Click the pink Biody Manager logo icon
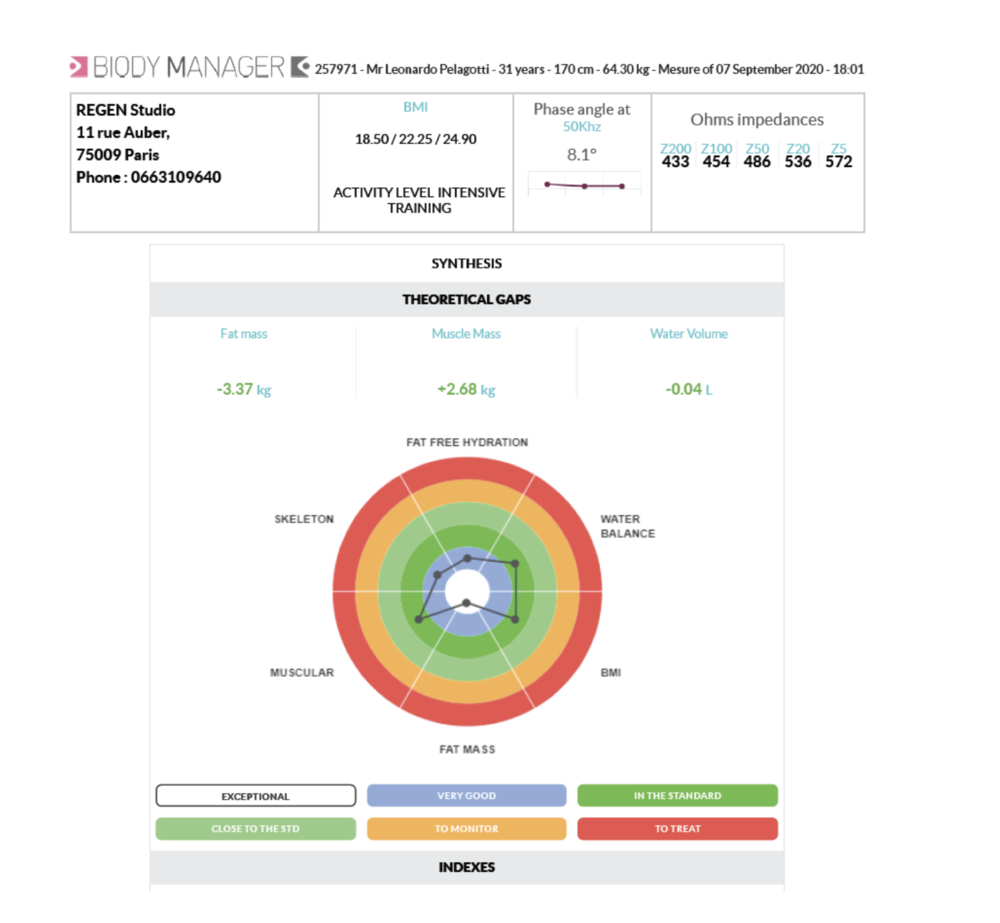The height and width of the screenshot is (923, 1000). click(x=78, y=67)
